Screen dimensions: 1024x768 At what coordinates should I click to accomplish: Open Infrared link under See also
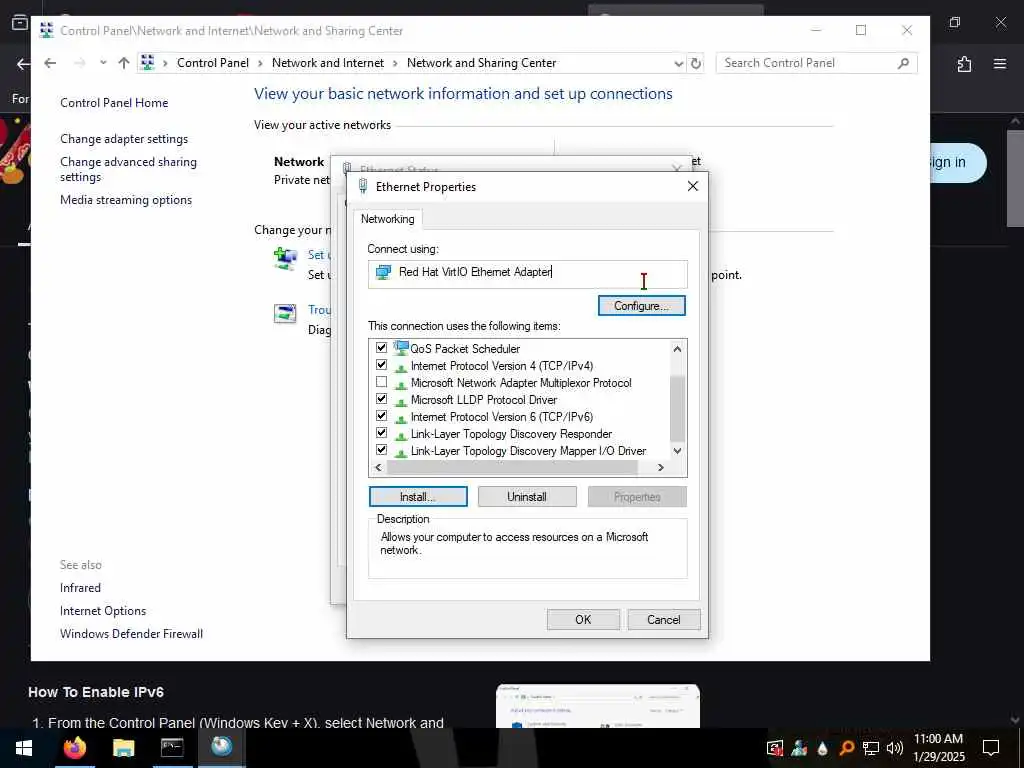click(80, 588)
